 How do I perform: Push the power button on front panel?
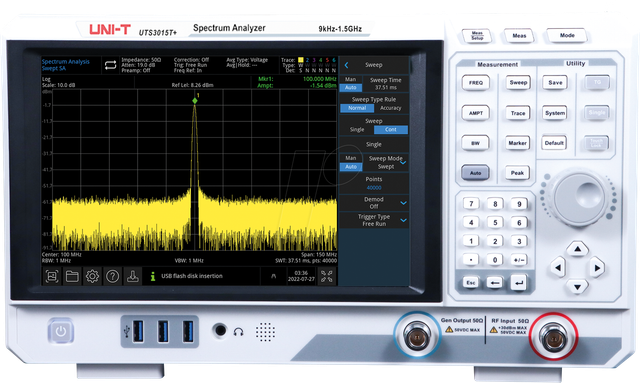61,331
